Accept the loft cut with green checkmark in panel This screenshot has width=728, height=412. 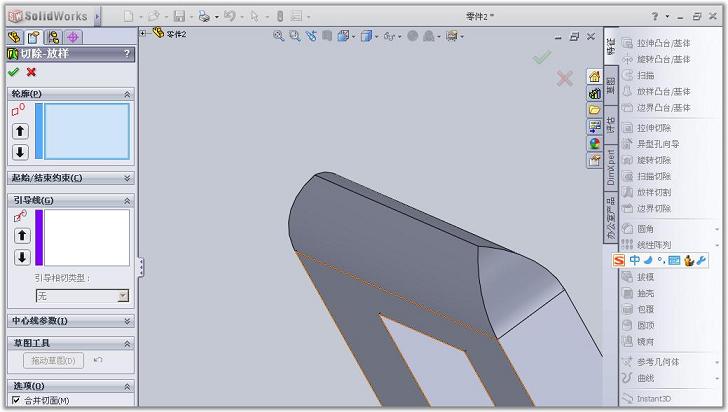click(x=13, y=72)
